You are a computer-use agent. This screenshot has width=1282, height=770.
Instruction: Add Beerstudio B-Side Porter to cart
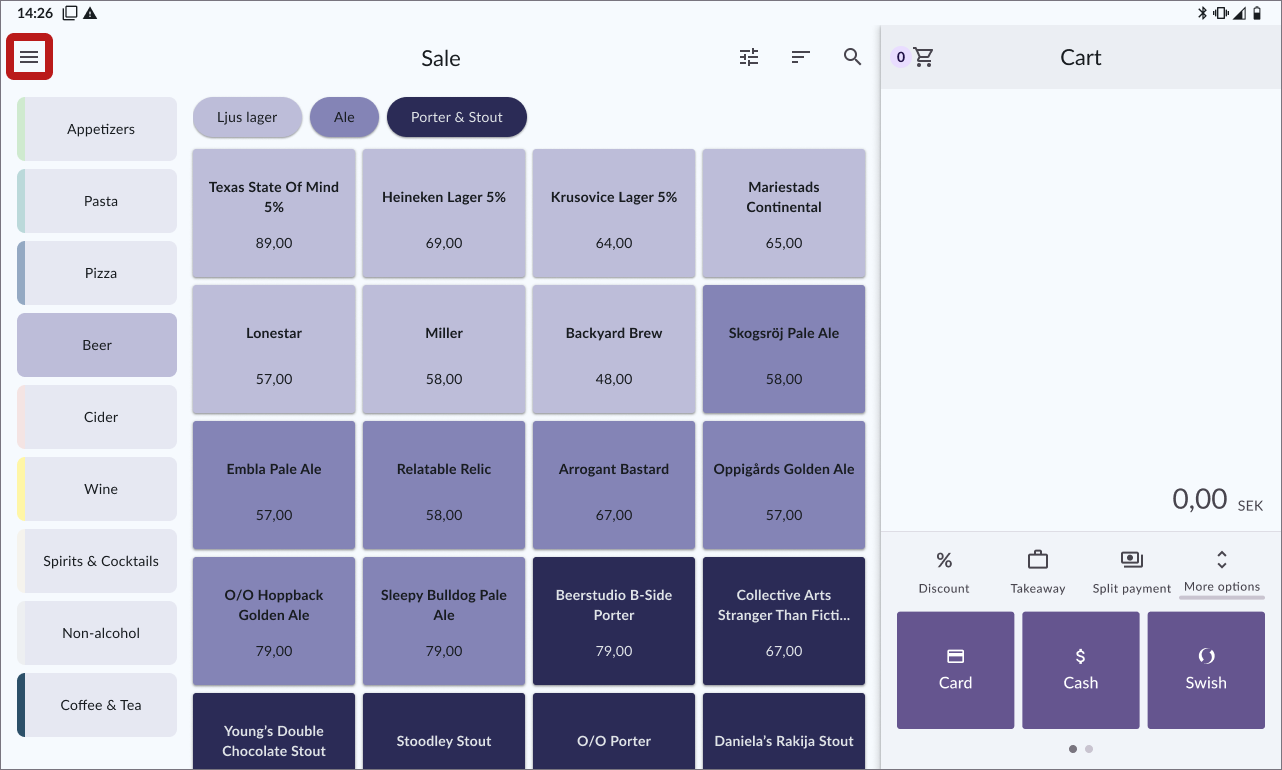[614, 622]
